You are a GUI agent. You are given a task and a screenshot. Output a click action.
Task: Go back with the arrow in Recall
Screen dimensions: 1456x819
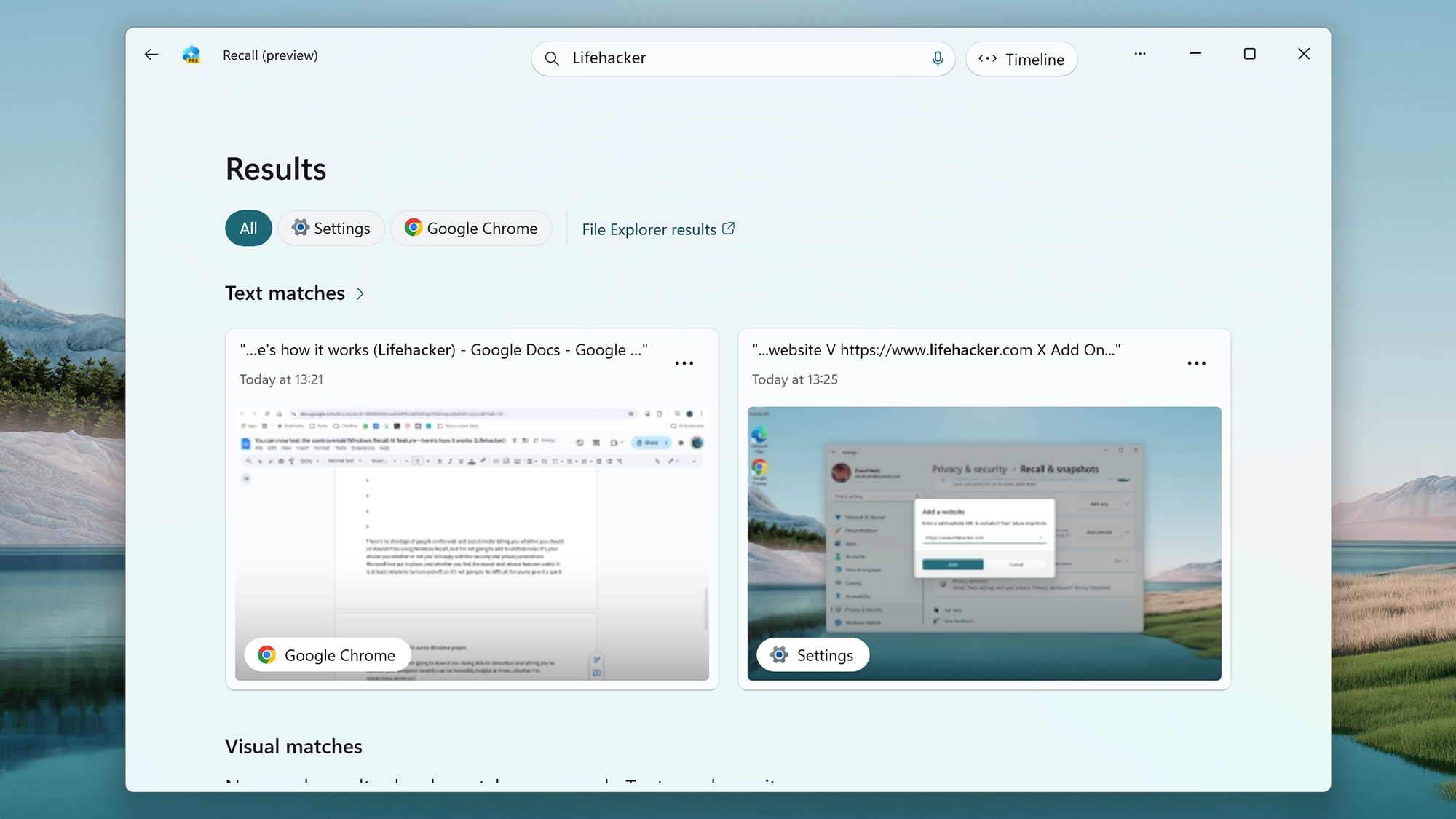click(x=151, y=55)
